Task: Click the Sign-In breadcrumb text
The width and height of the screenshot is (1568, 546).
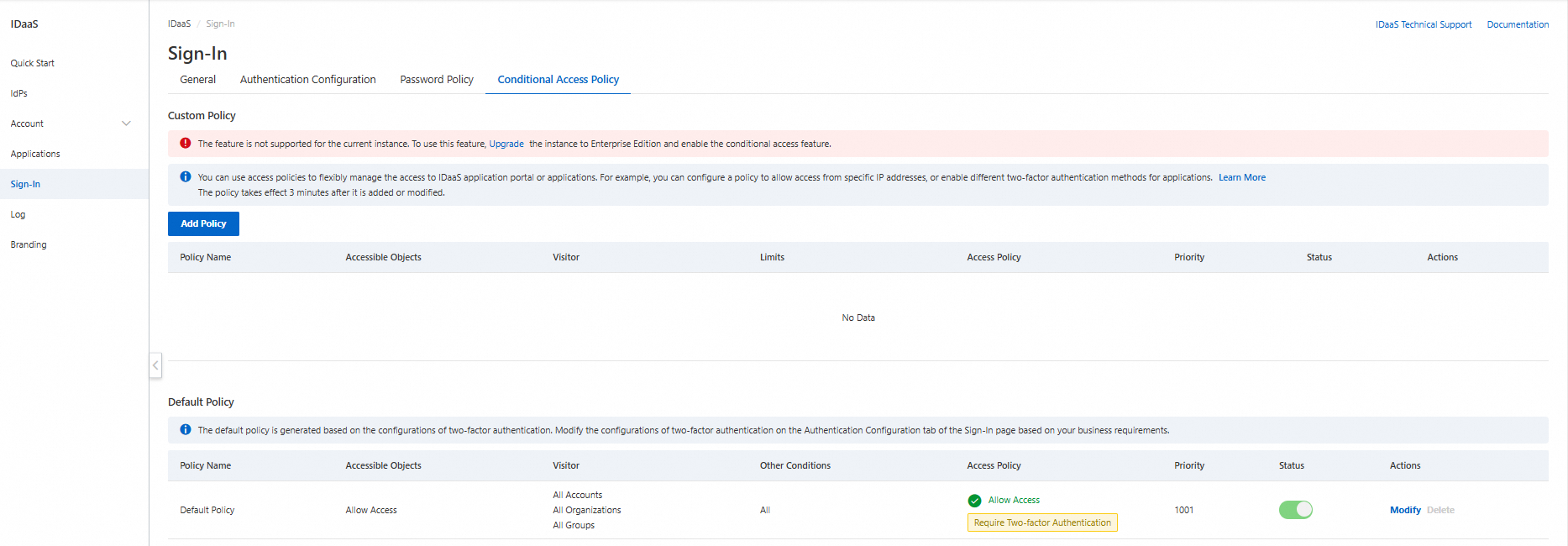Action: pyautogui.click(x=220, y=24)
